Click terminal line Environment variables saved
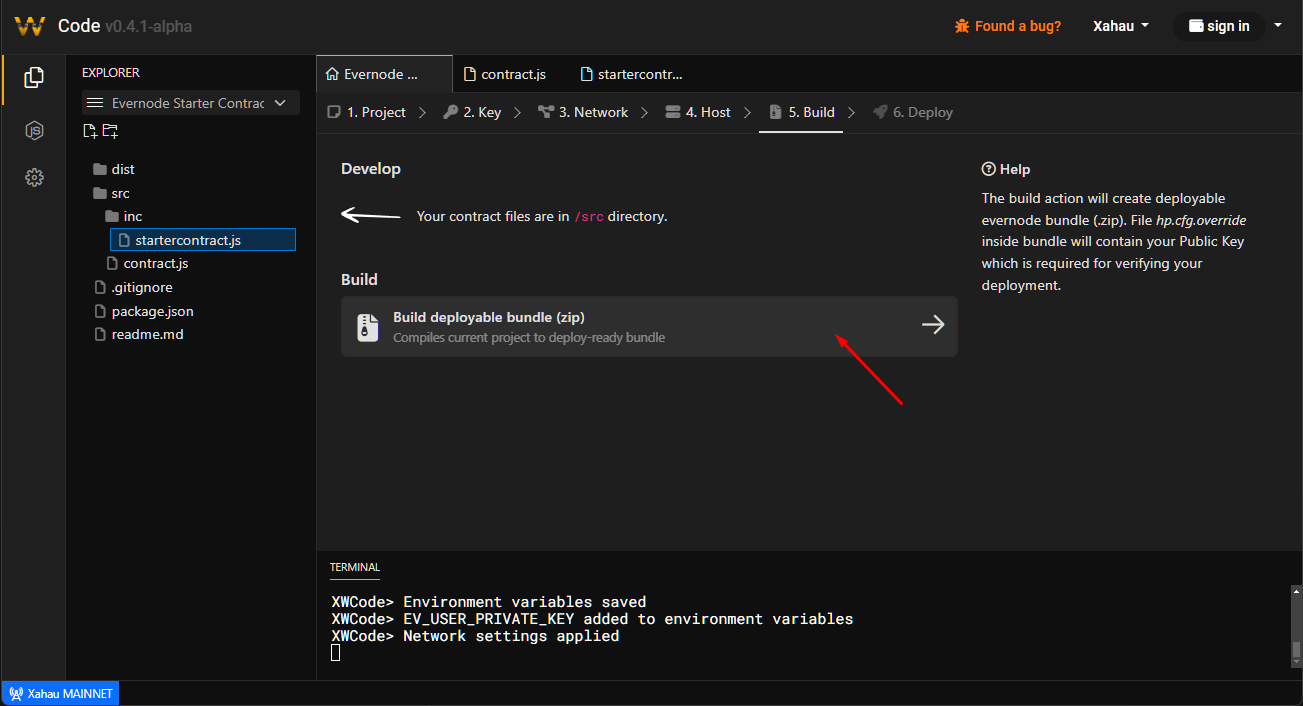1303x706 pixels. coord(489,602)
